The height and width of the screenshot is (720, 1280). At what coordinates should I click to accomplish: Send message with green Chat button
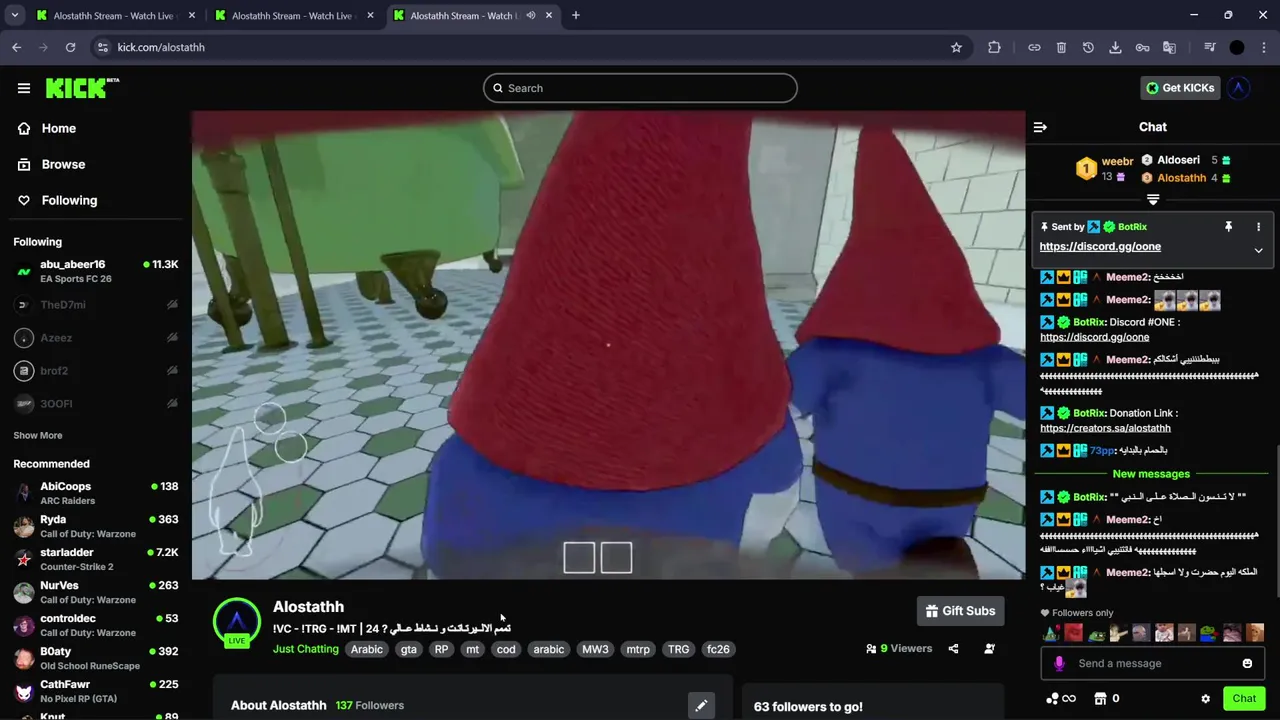point(1244,699)
